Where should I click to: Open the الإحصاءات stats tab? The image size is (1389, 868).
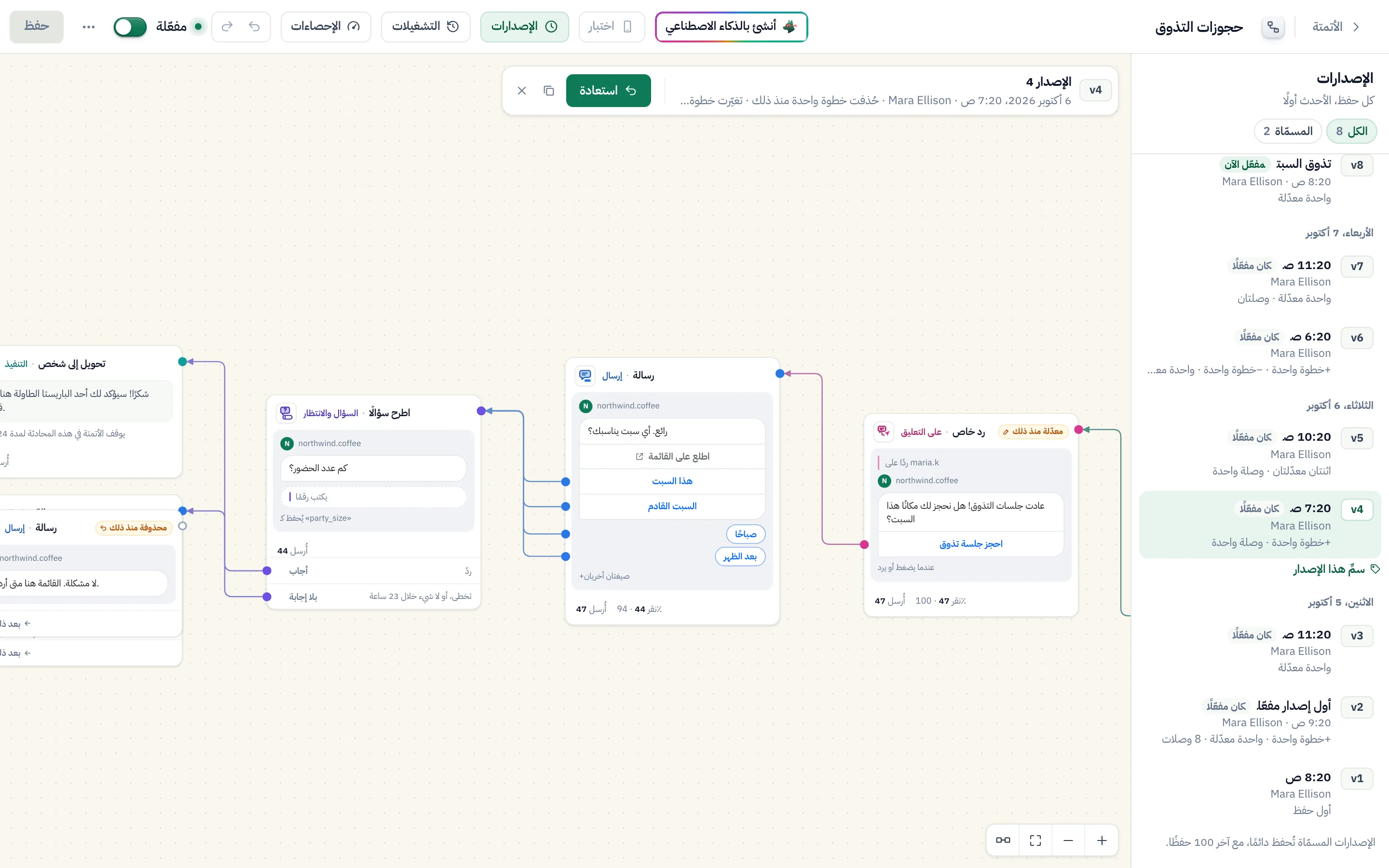click(326, 27)
